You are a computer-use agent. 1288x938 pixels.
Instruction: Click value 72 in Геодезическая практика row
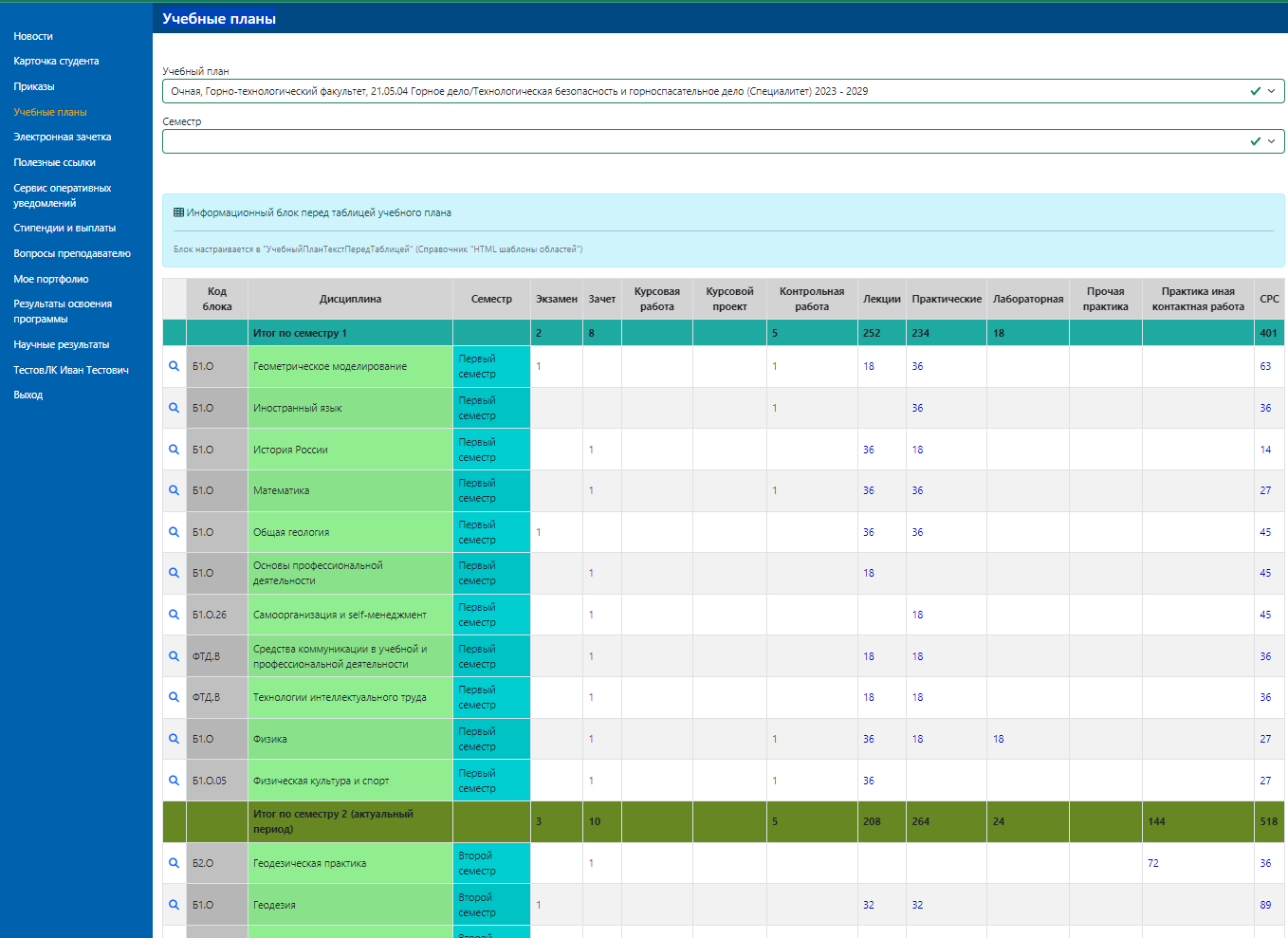pyautogui.click(x=1153, y=863)
